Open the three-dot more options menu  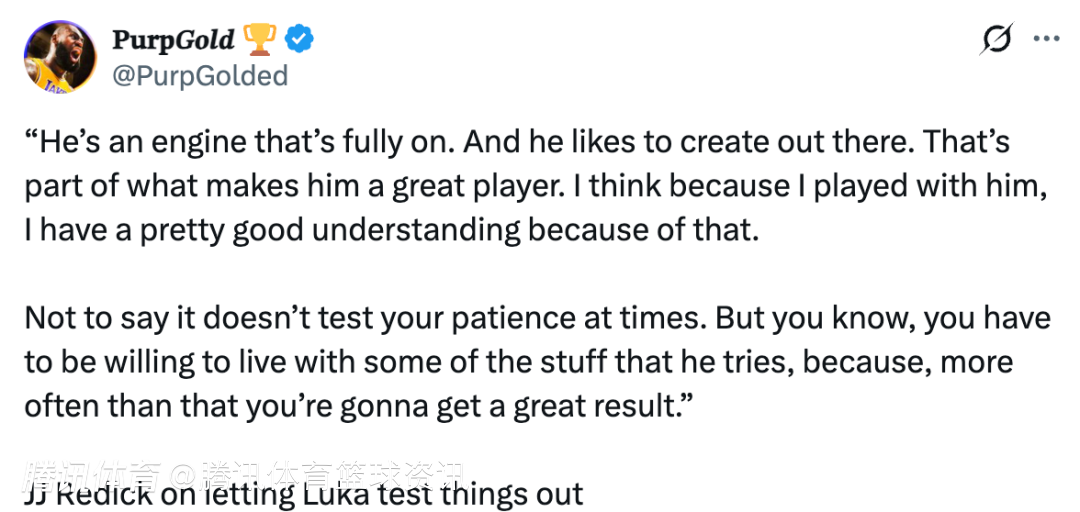point(1045,39)
